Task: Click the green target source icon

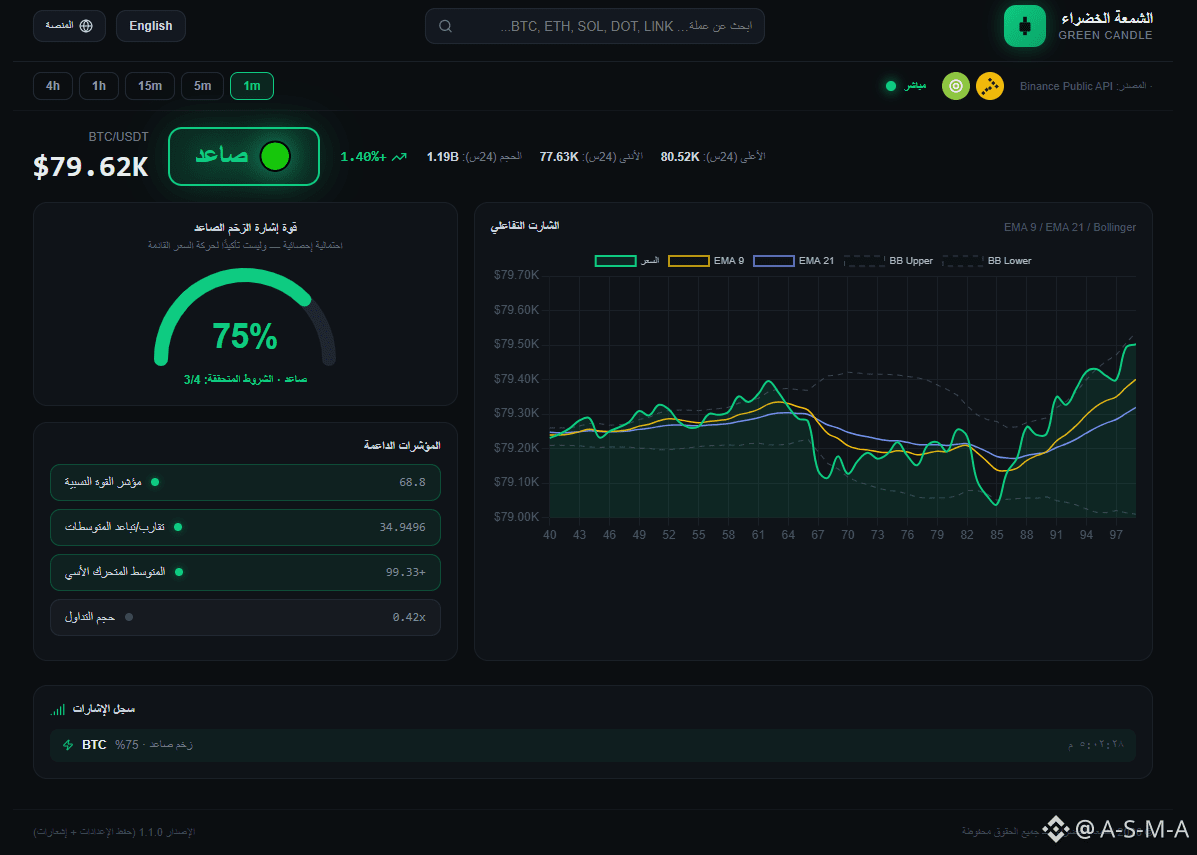Action: (x=956, y=86)
